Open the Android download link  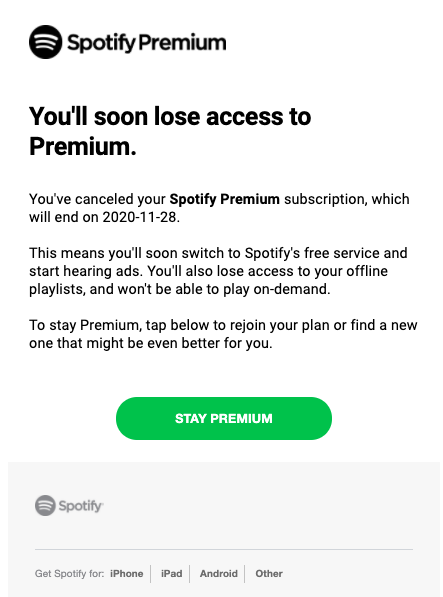(x=219, y=573)
